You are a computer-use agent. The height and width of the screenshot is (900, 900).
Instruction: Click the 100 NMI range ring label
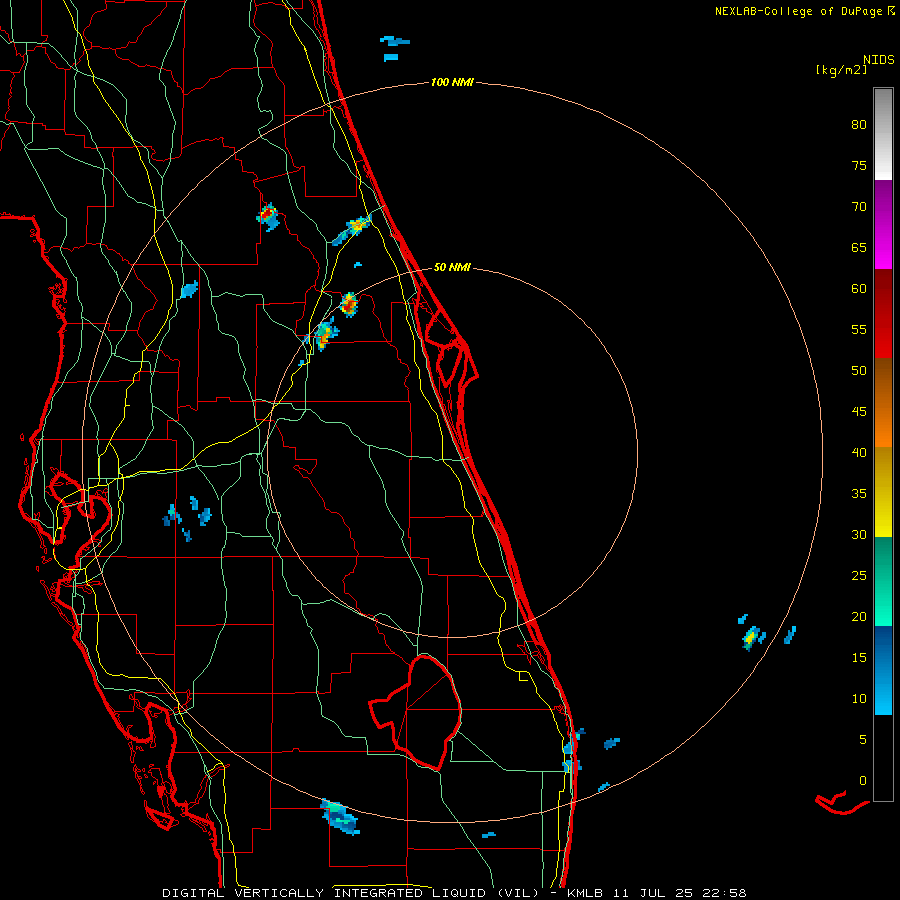tap(452, 83)
